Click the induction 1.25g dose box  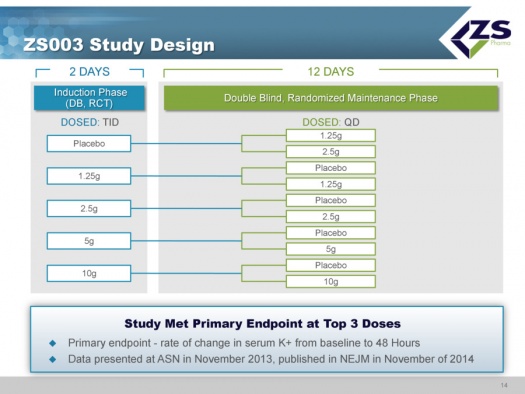pos(89,176)
